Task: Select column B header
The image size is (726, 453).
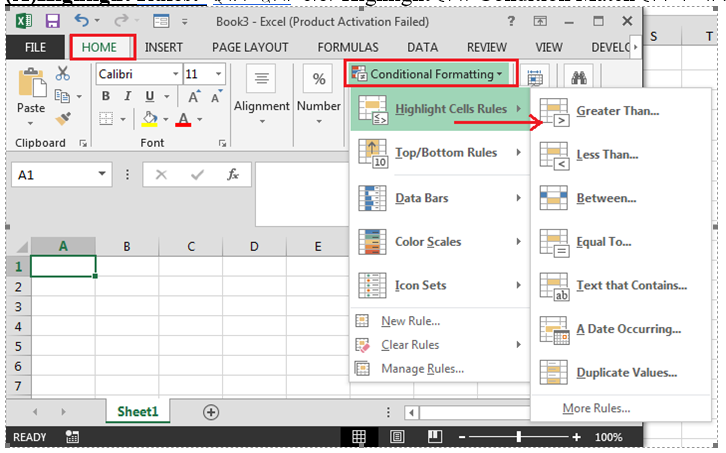Action: pos(126,246)
